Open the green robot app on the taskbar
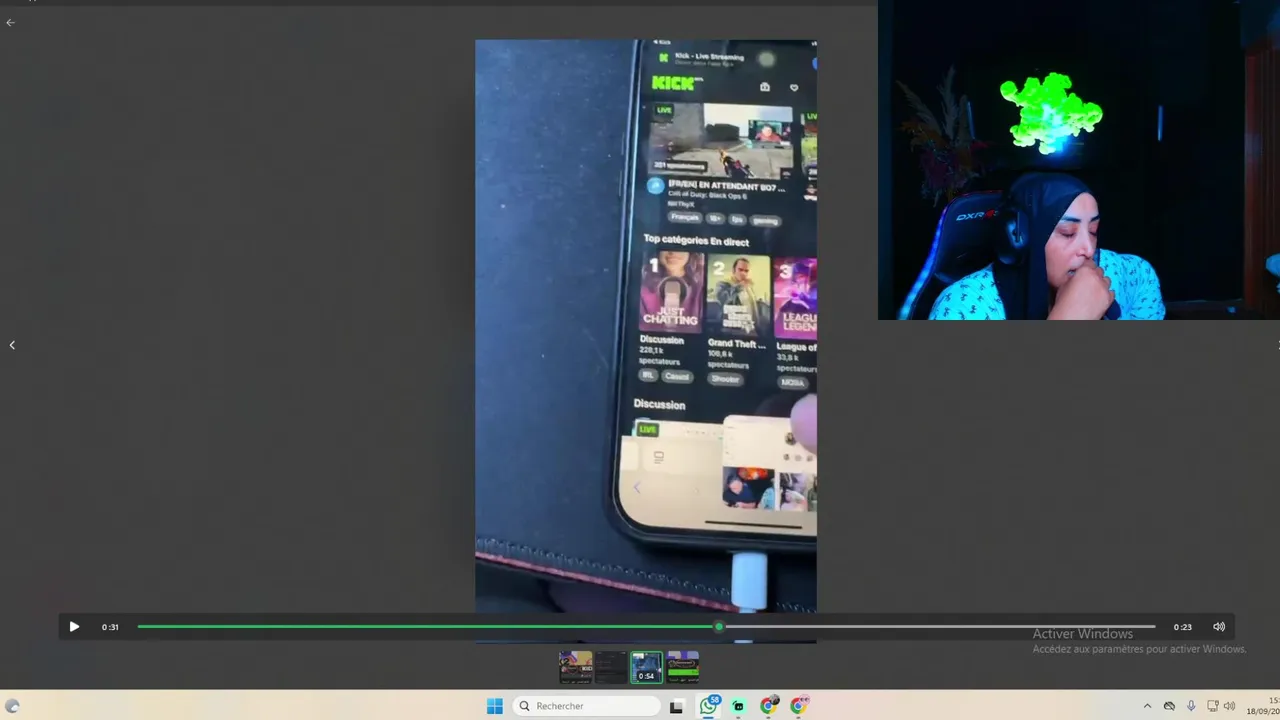1280x720 pixels. (x=739, y=706)
